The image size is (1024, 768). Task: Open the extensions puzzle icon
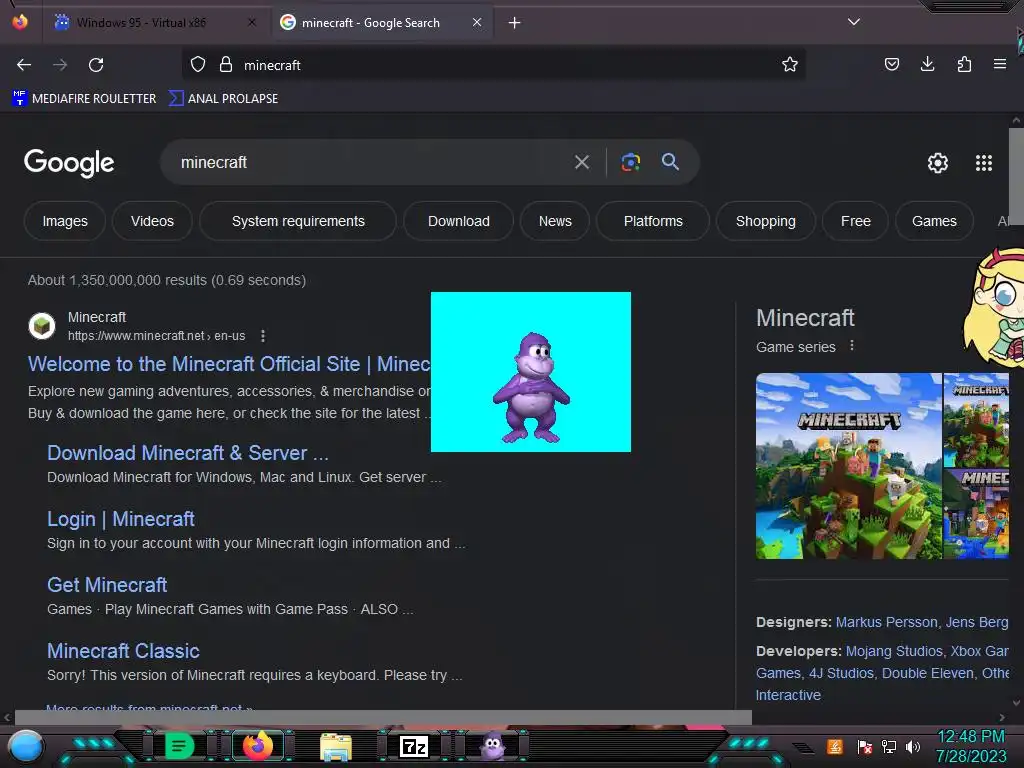964,64
